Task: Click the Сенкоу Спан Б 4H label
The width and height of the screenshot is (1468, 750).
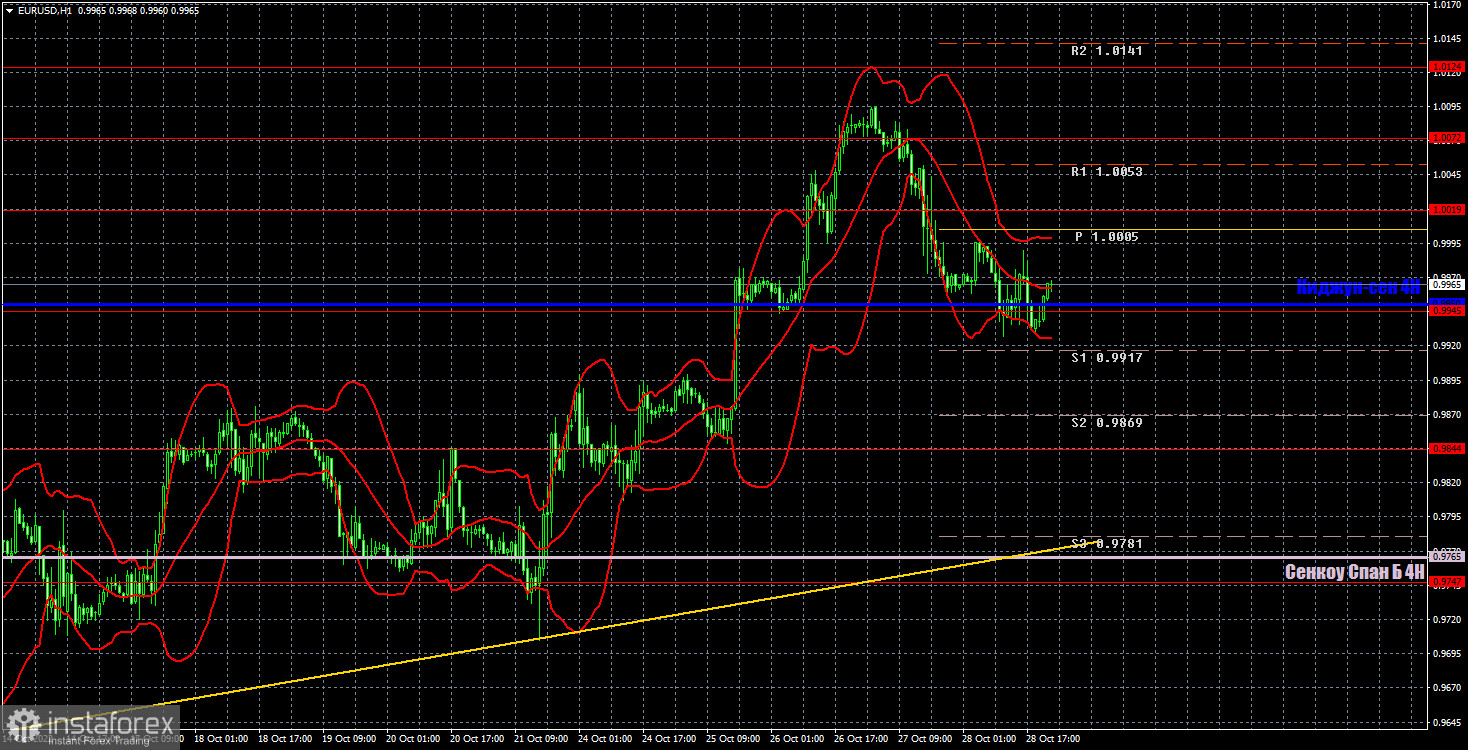Action: tap(1354, 572)
